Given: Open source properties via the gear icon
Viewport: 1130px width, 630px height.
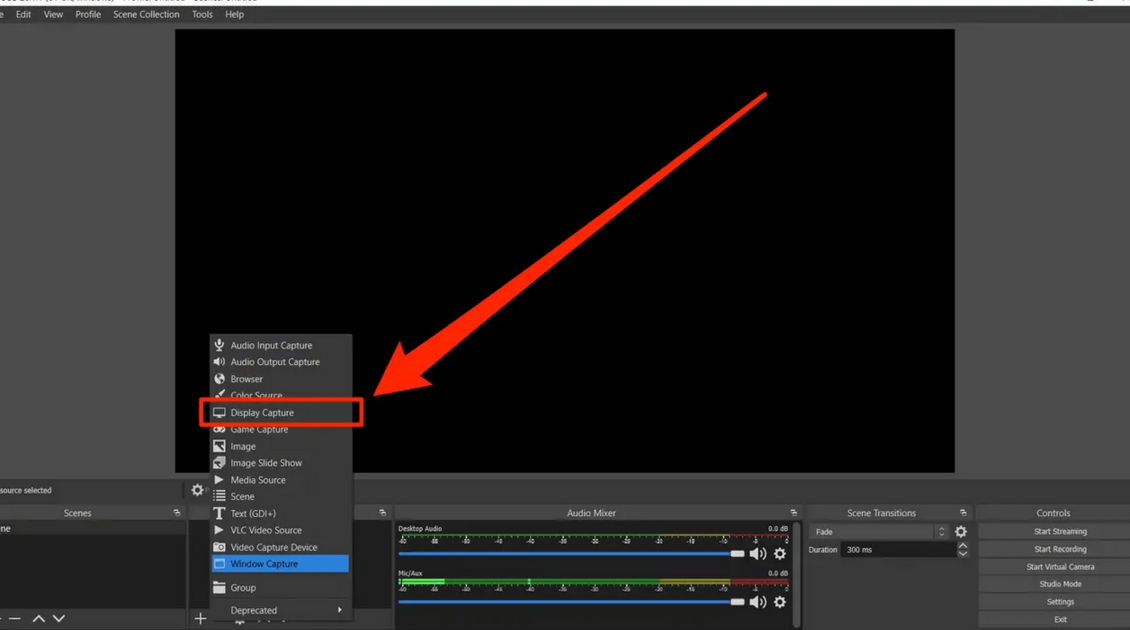Looking at the screenshot, I should click(198, 490).
